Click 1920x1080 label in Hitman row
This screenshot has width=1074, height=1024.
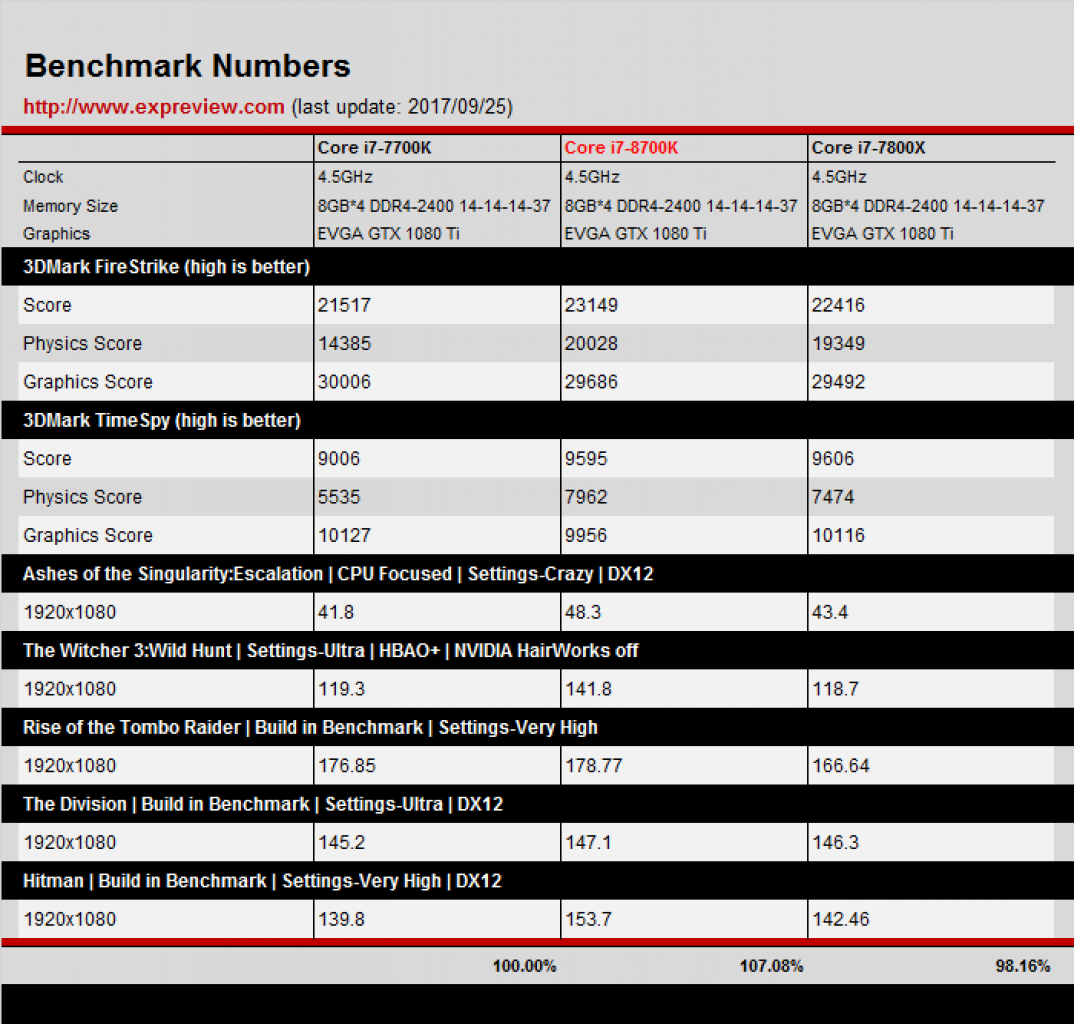tap(70, 919)
